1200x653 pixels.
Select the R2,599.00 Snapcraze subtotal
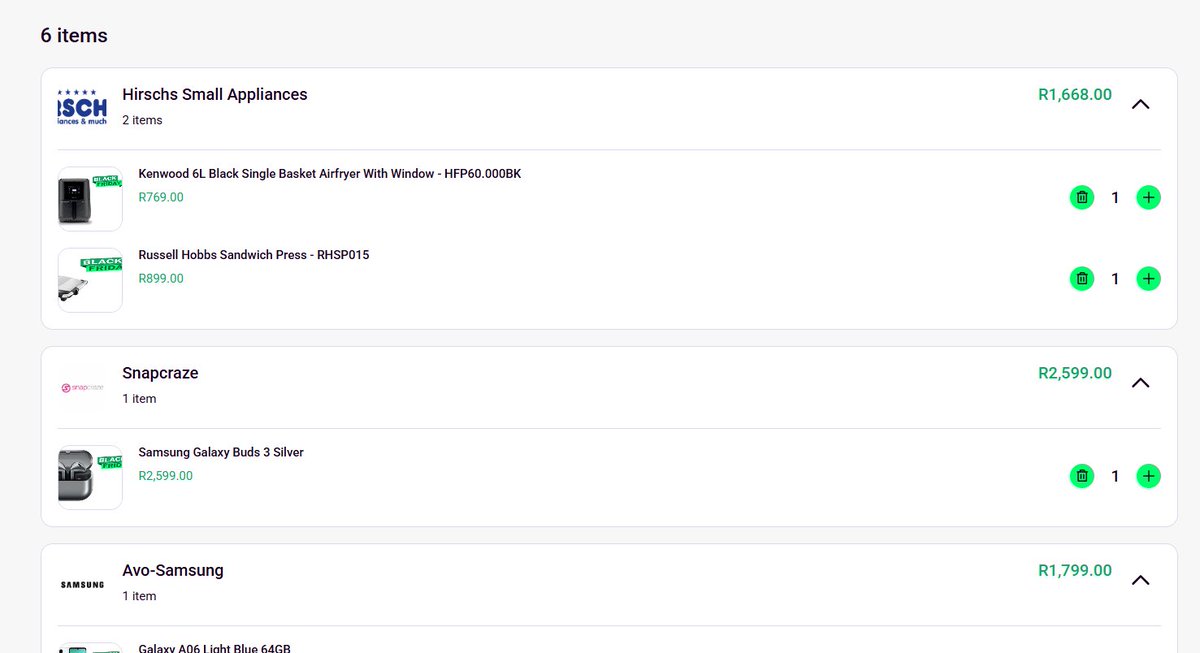(1075, 373)
